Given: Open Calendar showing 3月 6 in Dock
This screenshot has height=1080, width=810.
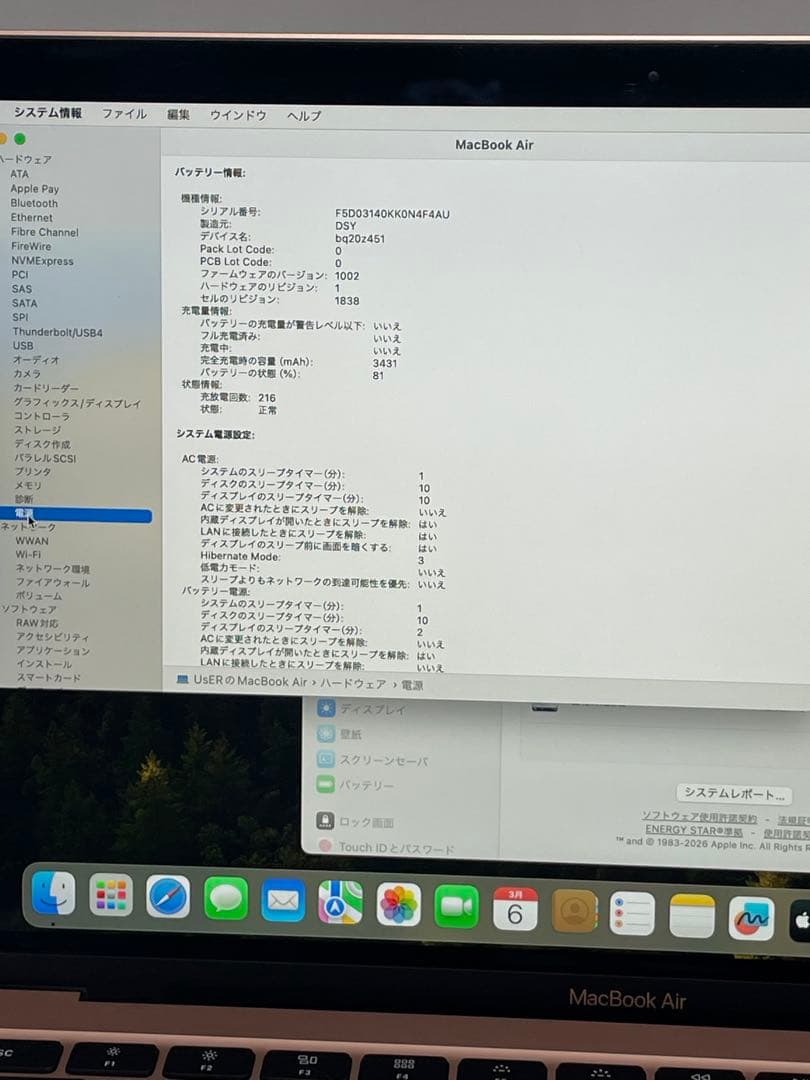Looking at the screenshot, I should point(515,908).
